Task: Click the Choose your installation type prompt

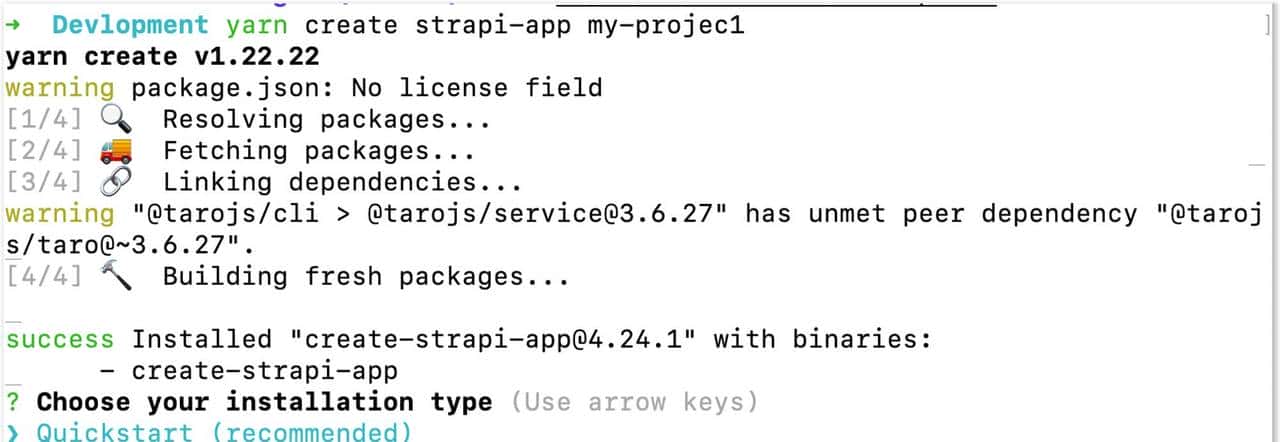Action: point(264,402)
